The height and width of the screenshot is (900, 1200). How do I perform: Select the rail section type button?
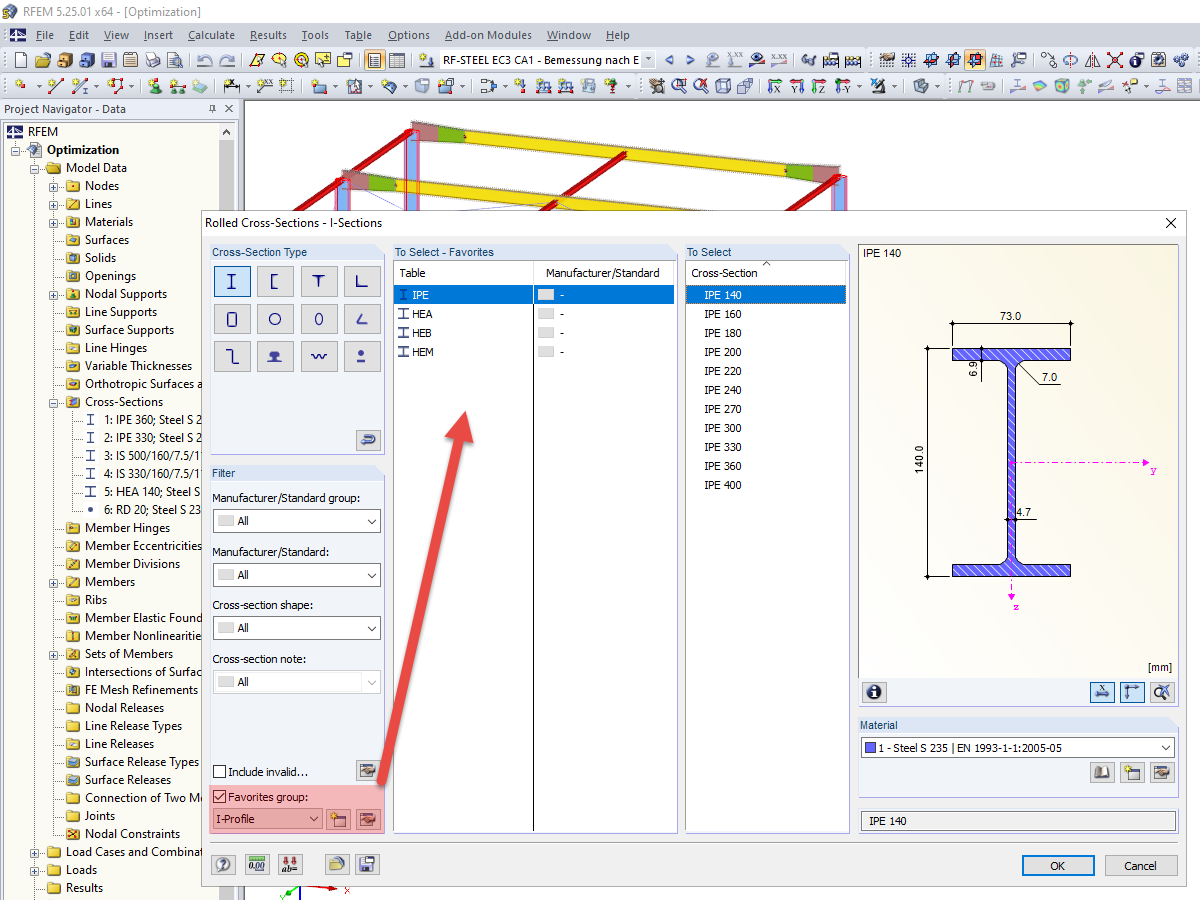click(x=275, y=357)
